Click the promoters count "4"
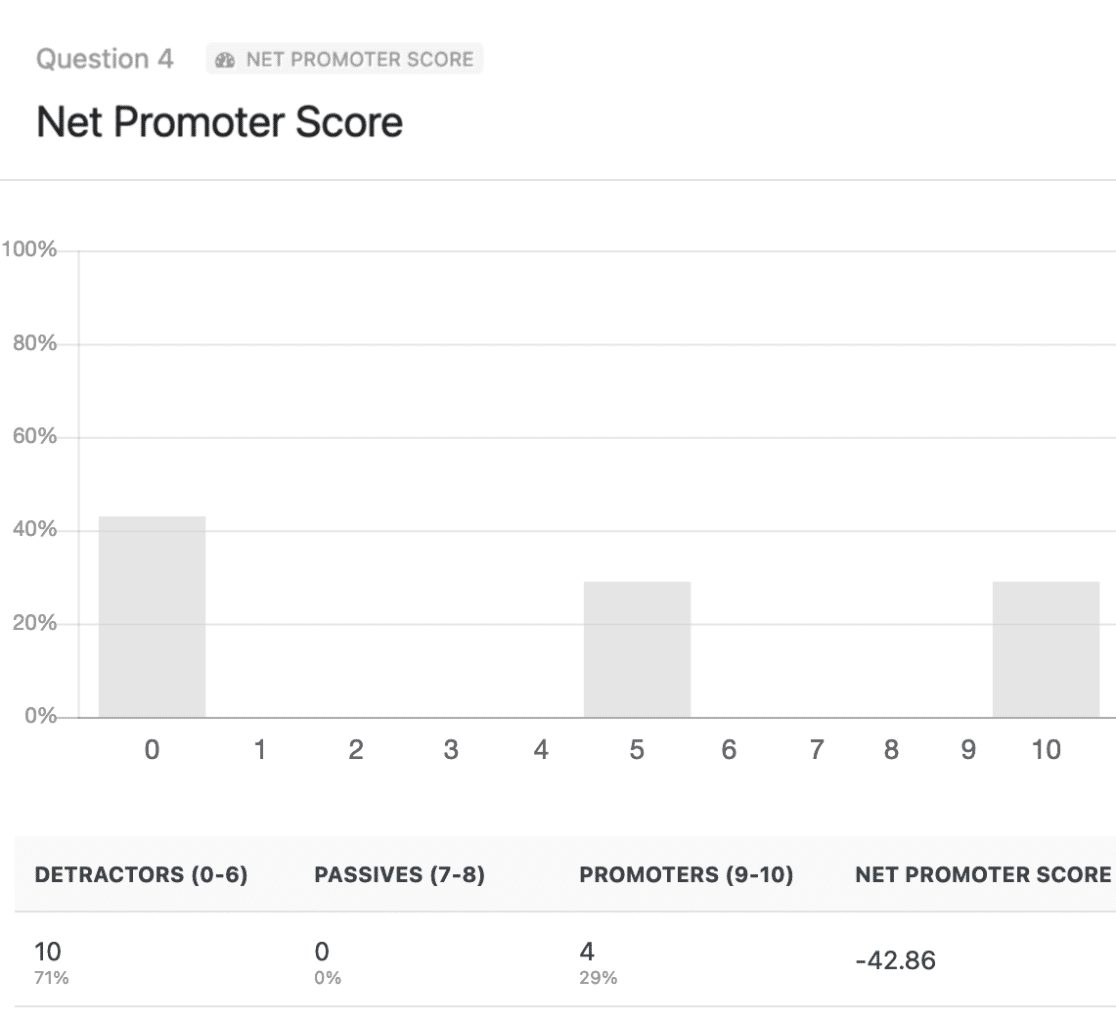The height and width of the screenshot is (1022, 1116). 587,952
